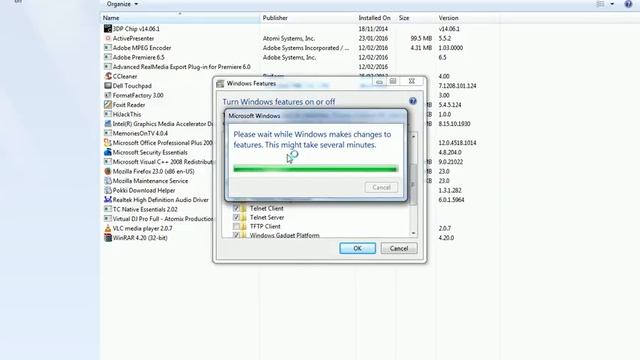Click the Microsoft Security Essentials icon
Screen dimensions: 640x360
coord(108,152)
